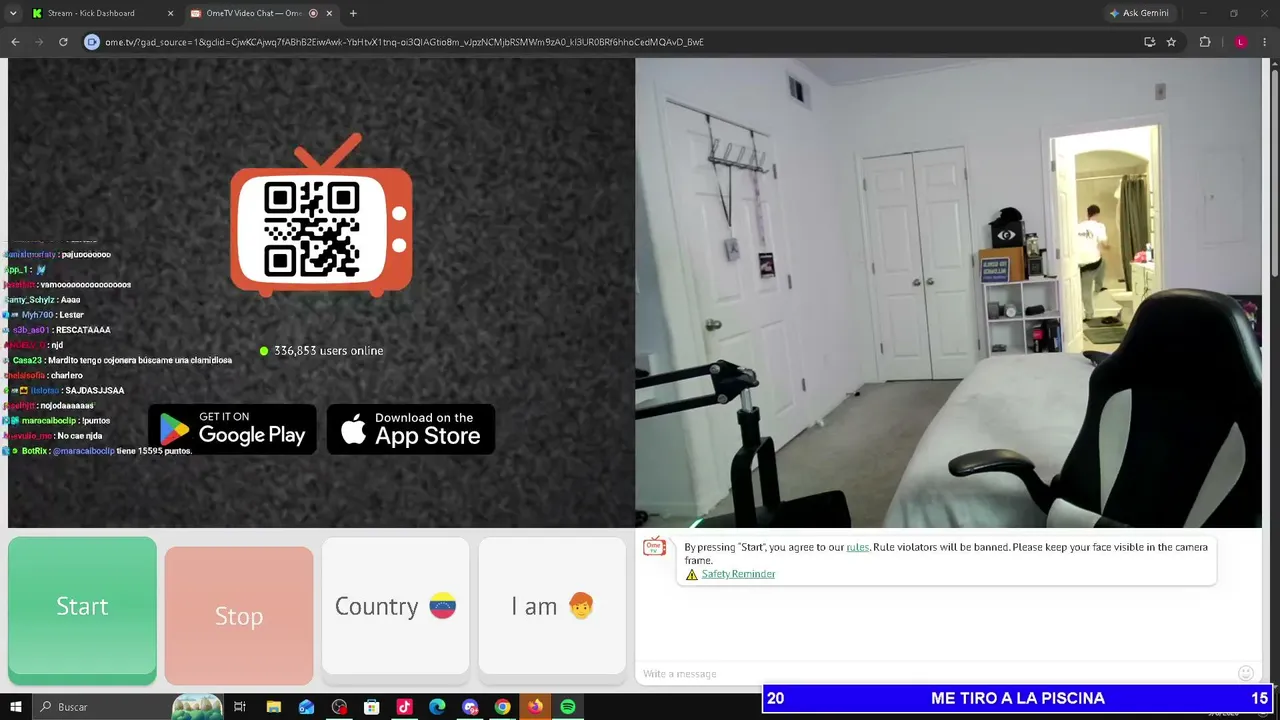
Task: Open the Chrome three-dot menu
Action: pyautogui.click(x=1266, y=42)
